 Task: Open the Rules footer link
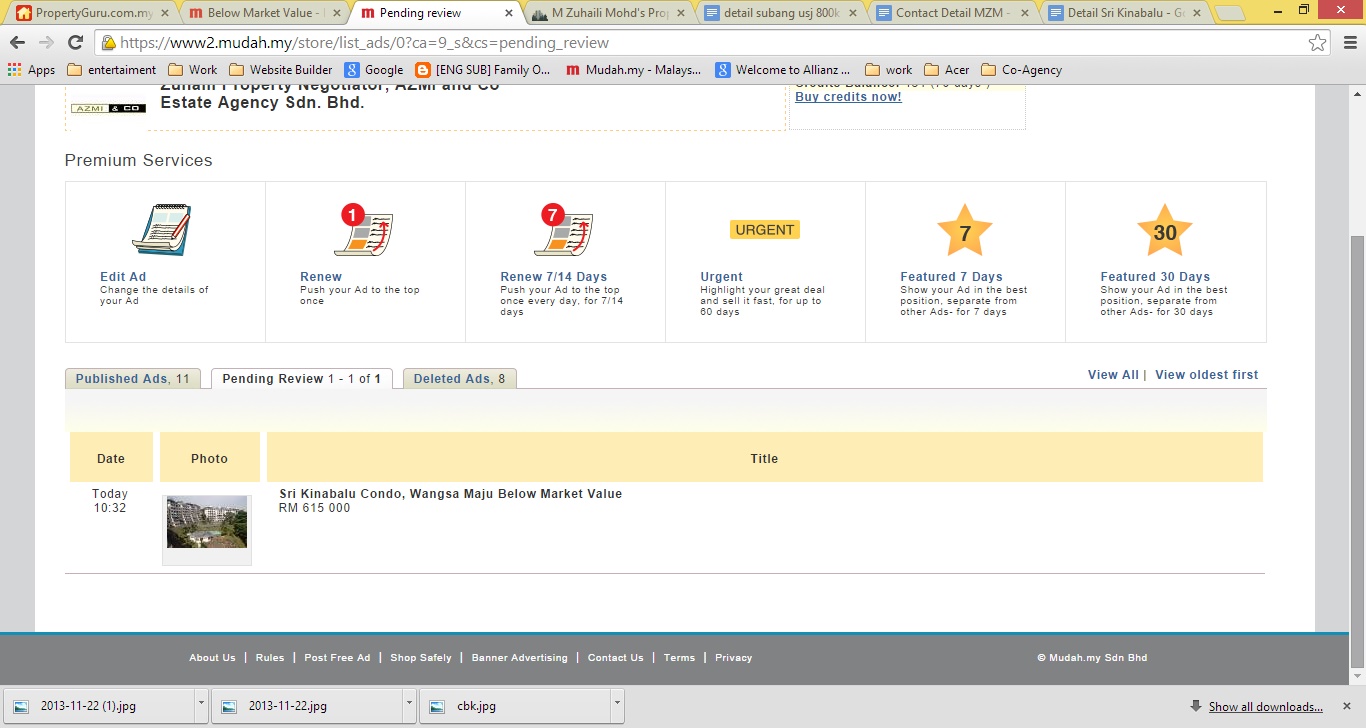point(270,658)
